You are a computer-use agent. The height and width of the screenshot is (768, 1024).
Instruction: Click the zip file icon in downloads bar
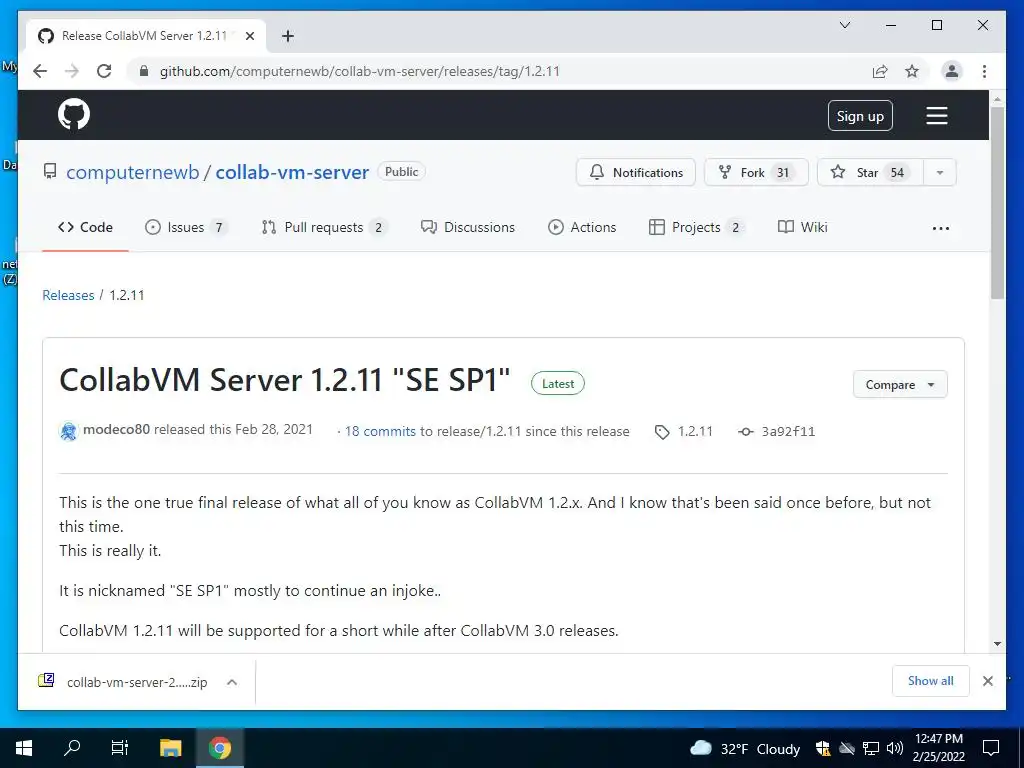point(46,680)
